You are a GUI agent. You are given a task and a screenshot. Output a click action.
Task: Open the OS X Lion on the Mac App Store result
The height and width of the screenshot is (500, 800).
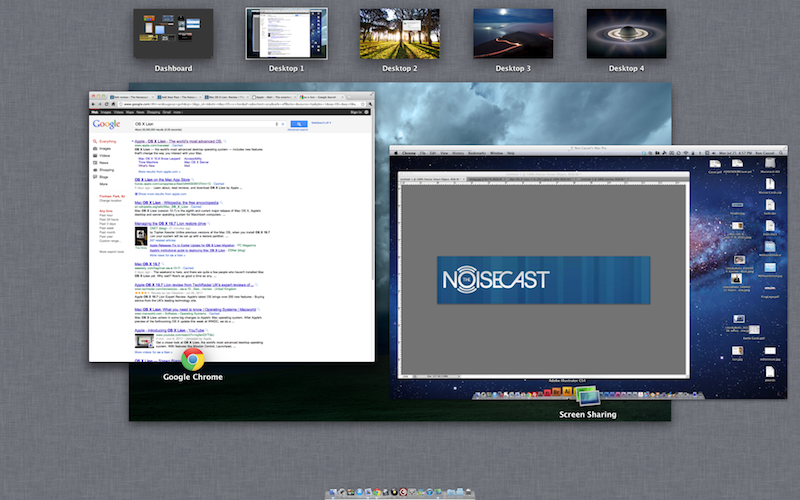point(162,180)
